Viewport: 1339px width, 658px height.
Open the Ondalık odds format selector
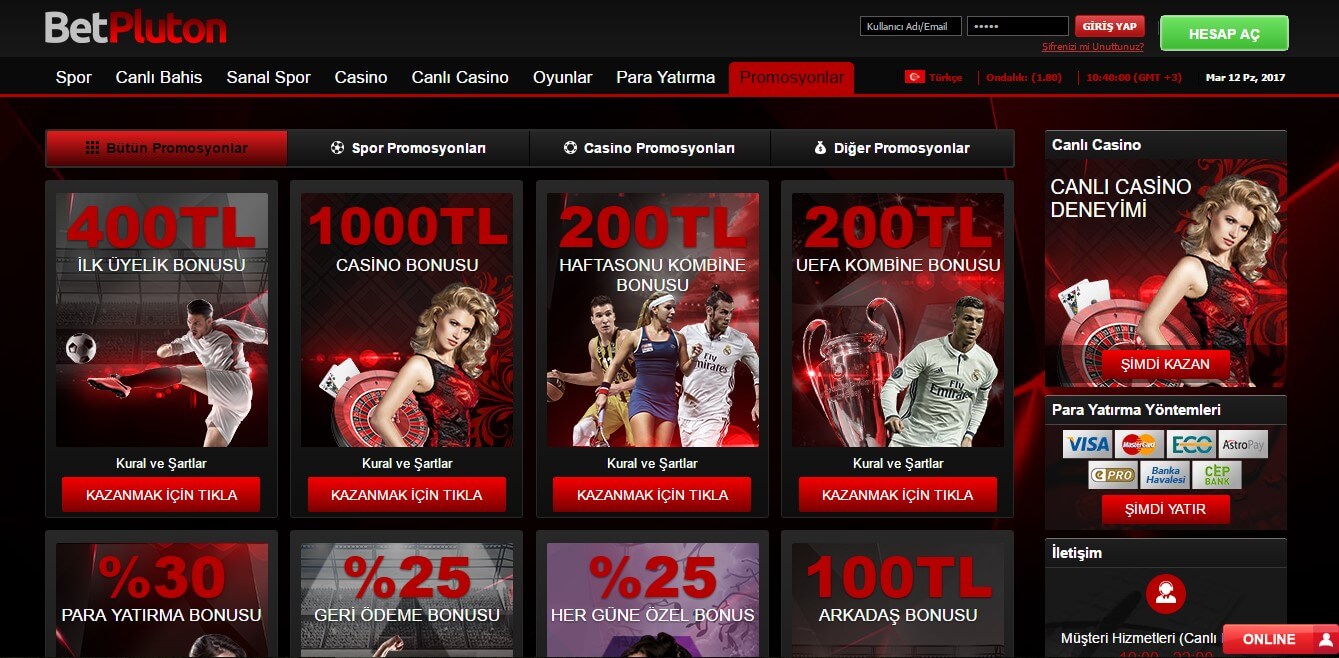(1024, 77)
